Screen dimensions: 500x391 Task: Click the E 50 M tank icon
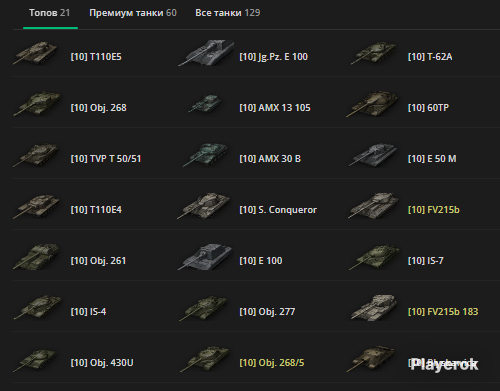373,155
